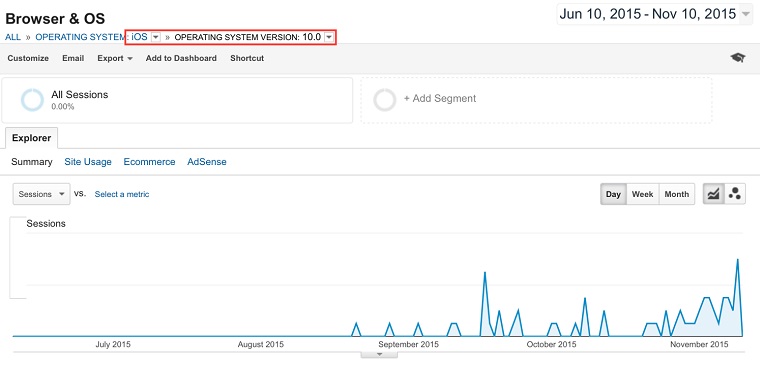The width and height of the screenshot is (760, 365).
Task: Click the Add Segment circle icon
Action: [385, 100]
